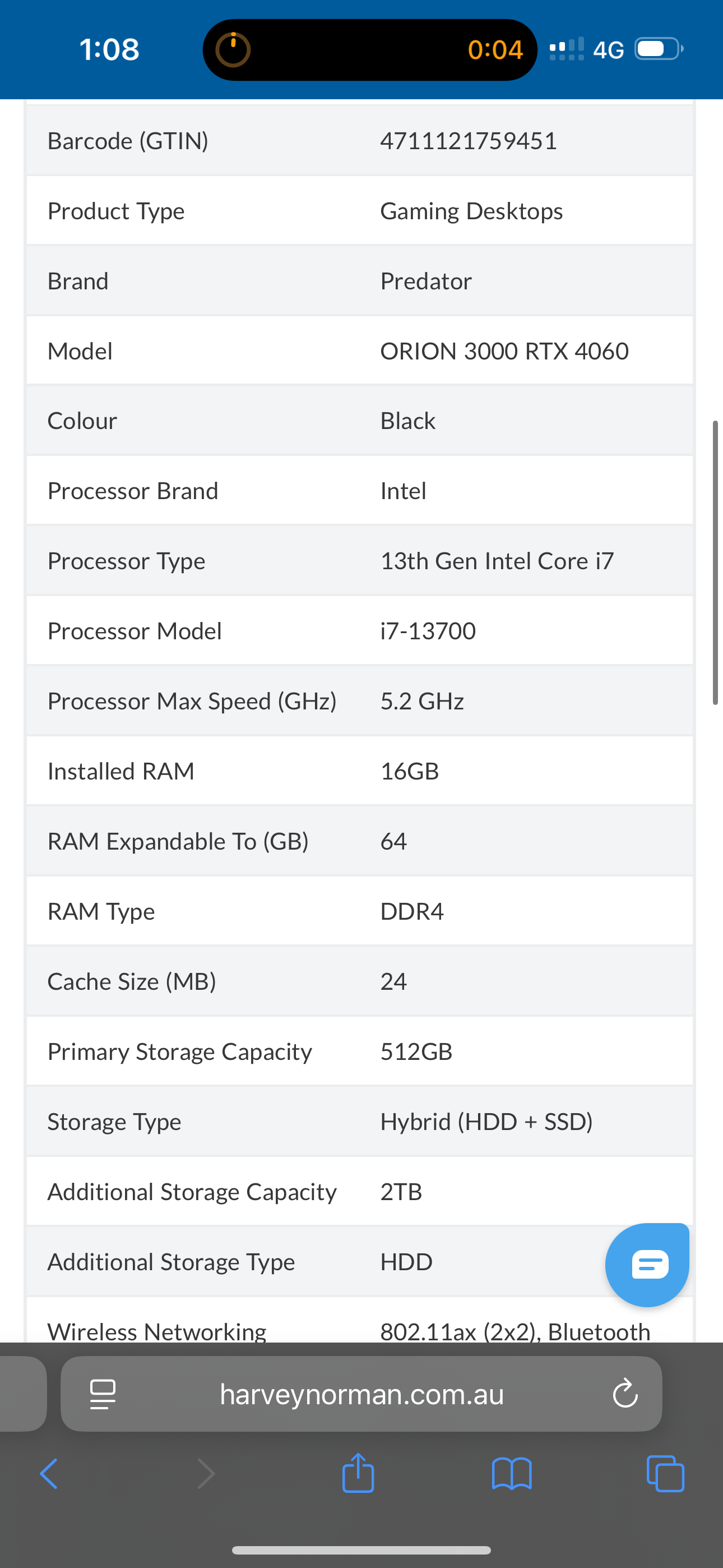Open the page settings reader icon
Image resolution: width=723 pixels, height=1568 pixels.
point(102,1394)
